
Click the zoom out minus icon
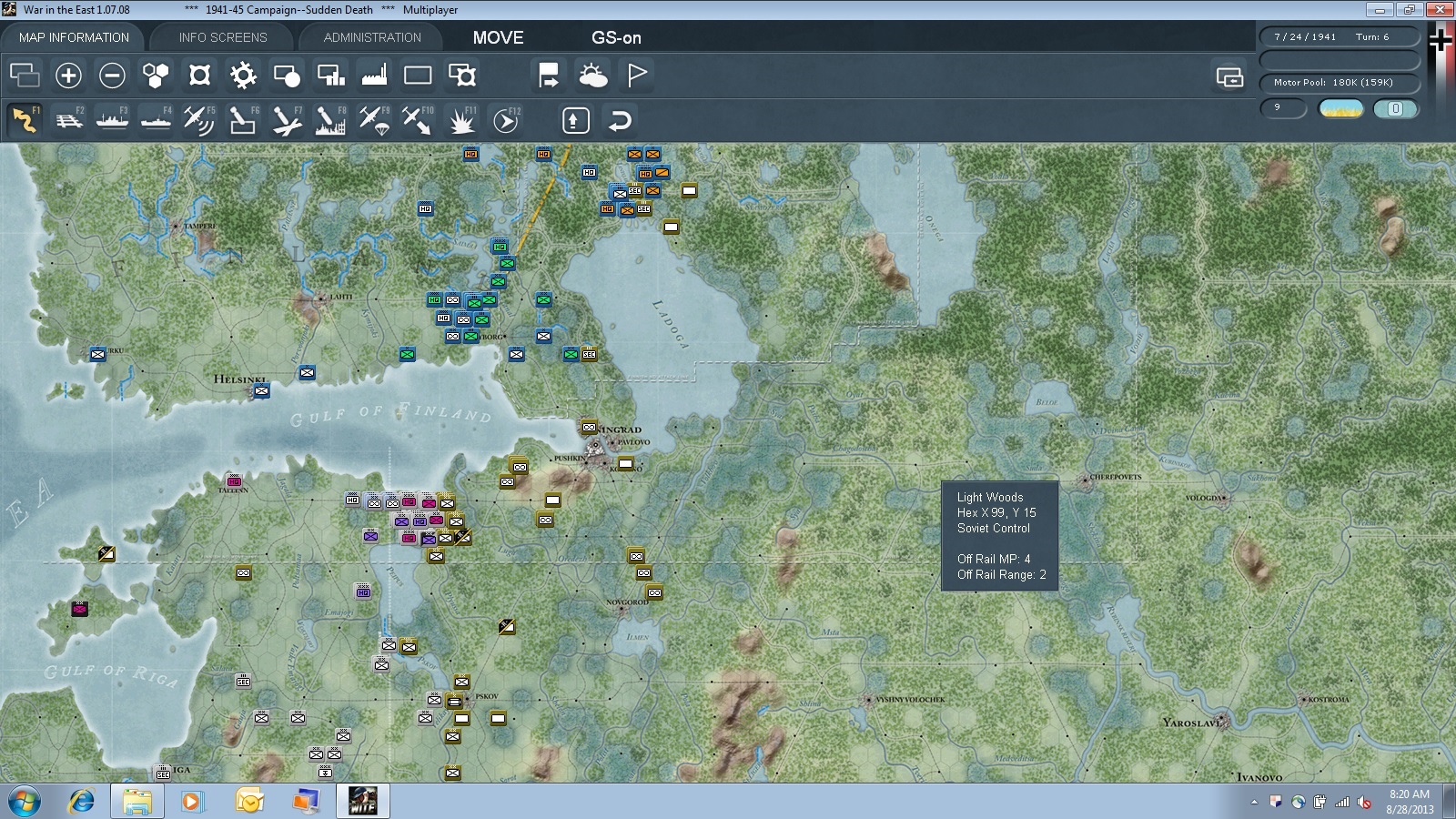(x=112, y=75)
